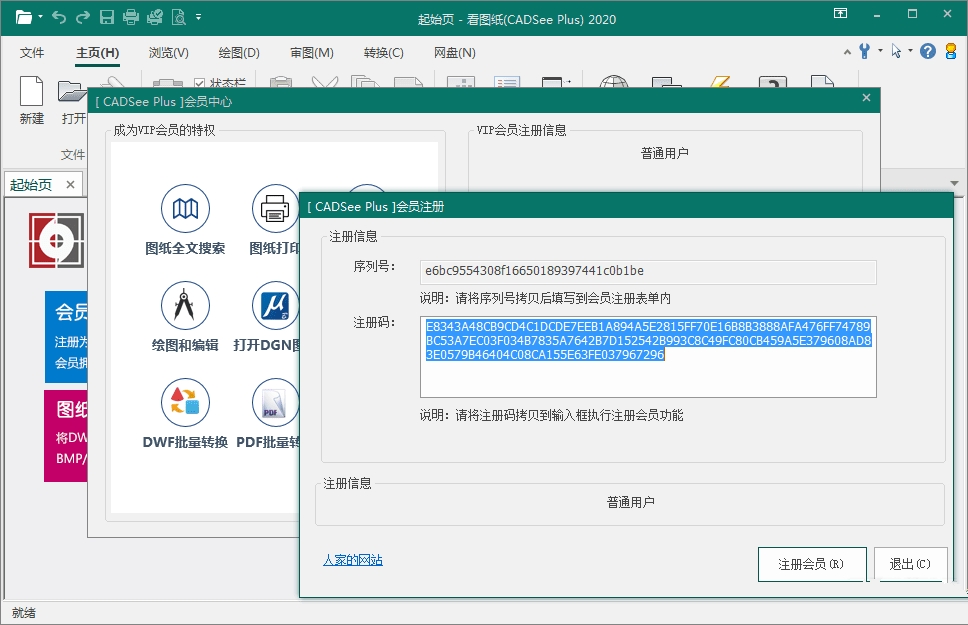Click the globe icon in the ribbon
This screenshot has height=625, width=968.
[614, 82]
